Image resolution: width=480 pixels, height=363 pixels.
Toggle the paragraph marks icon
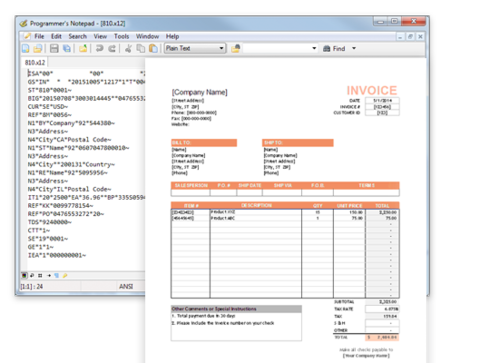pos(56,275)
